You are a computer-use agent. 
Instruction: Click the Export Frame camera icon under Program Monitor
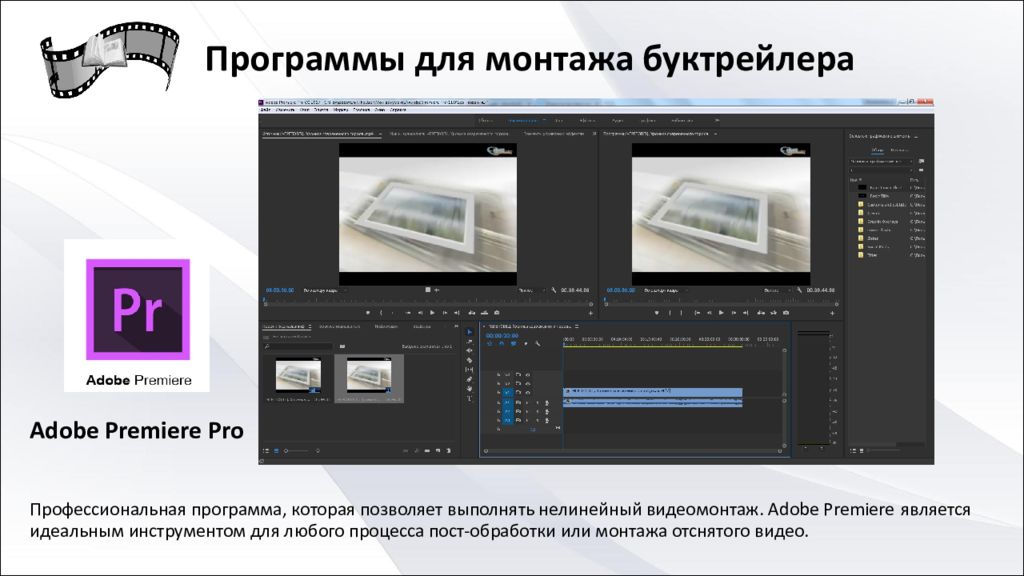(x=785, y=312)
